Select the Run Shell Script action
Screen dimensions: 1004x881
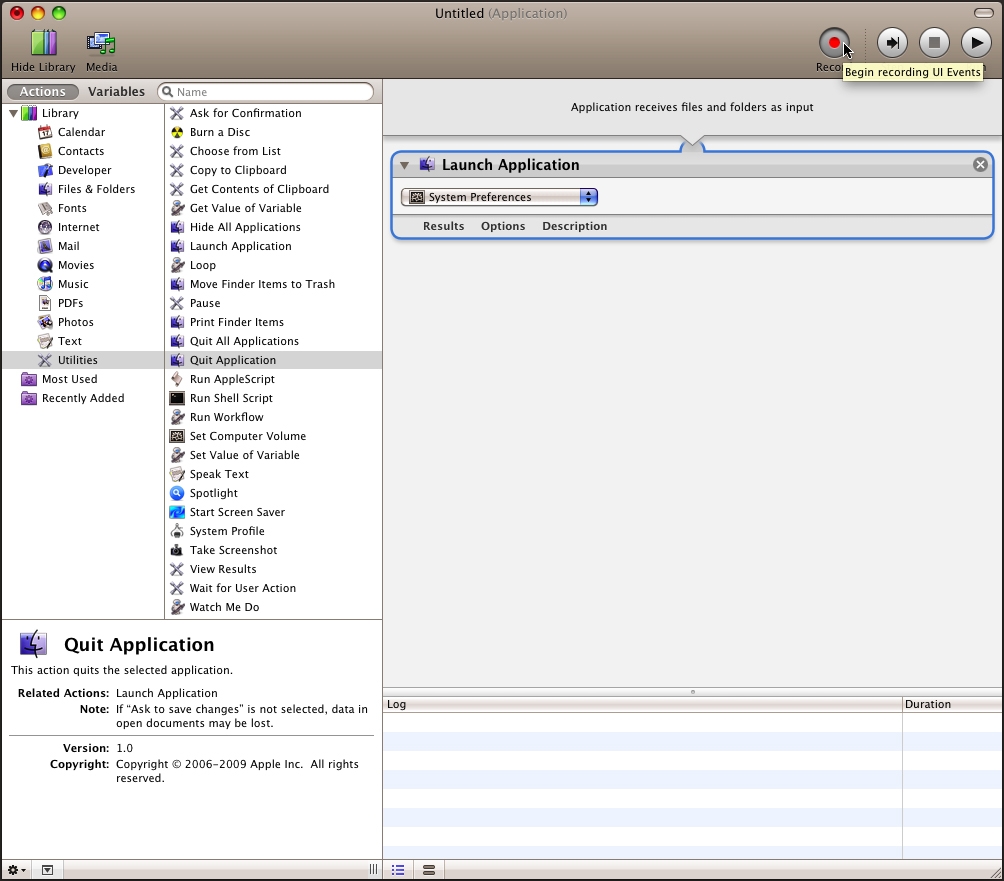pyautogui.click(x=231, y=398)
